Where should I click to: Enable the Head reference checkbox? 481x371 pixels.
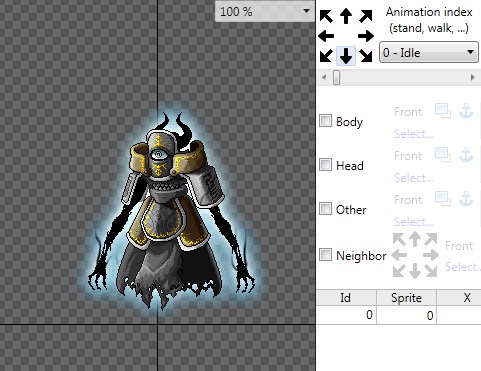tap(325, 165)
